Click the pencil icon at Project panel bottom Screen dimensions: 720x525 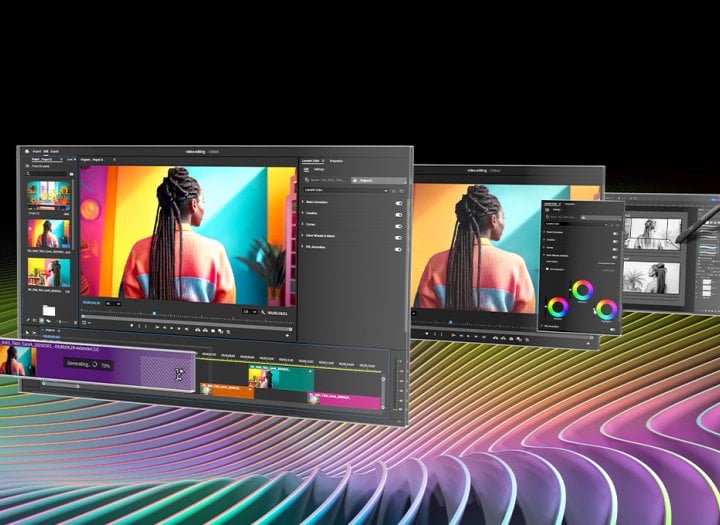(28, 320)
